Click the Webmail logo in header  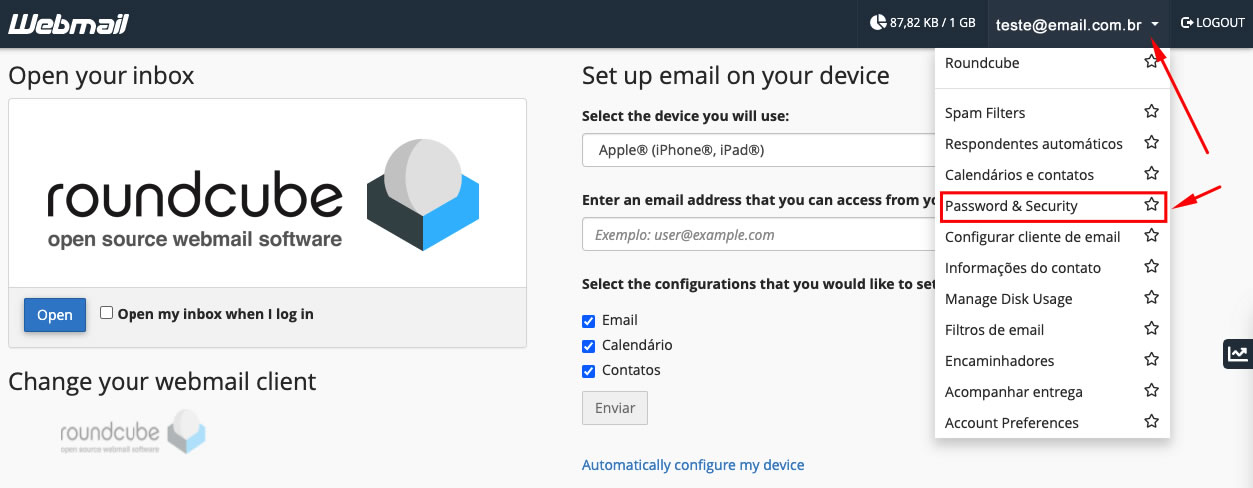pyautogui.click(x=68, y=23)
